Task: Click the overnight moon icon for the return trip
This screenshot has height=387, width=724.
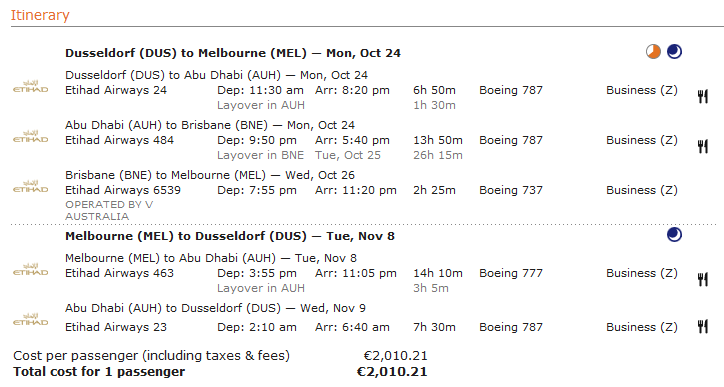Action: [674, 235]
